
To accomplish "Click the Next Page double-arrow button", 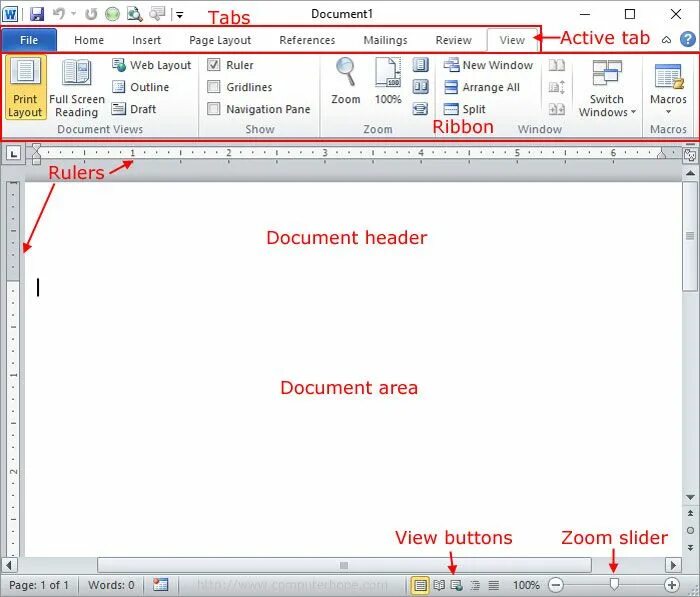I will (x=690, y=547).
